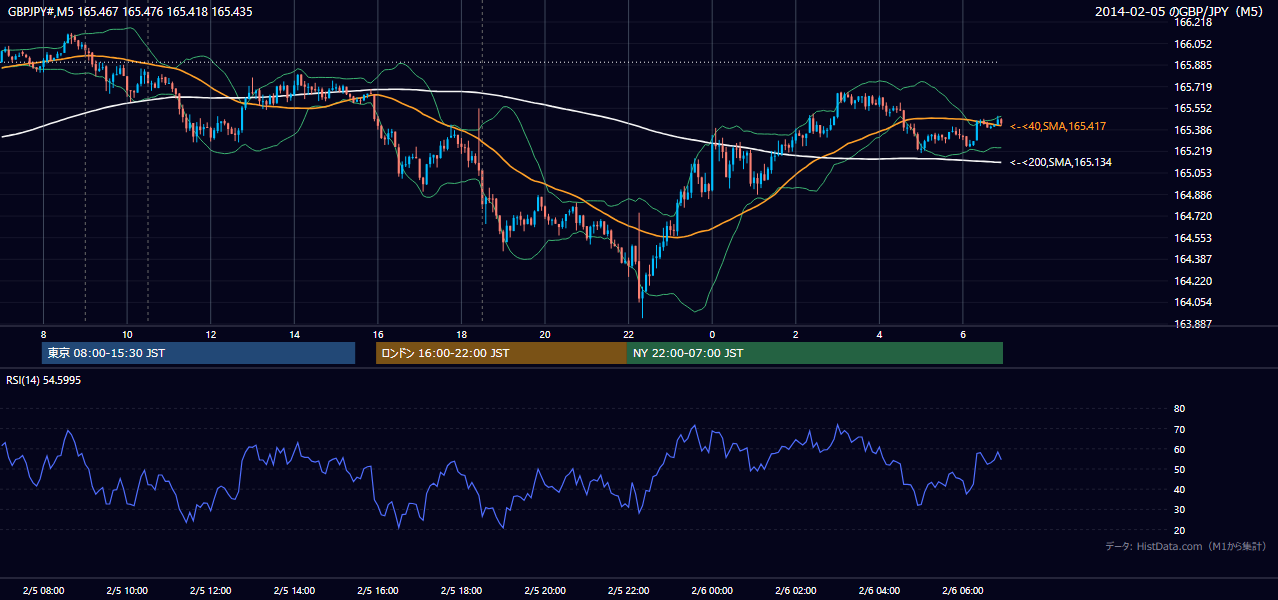This screenshot has height=600, width=1278.
Task: Click price level 166.218 on the axis
Action: (x=1193, y=22)
